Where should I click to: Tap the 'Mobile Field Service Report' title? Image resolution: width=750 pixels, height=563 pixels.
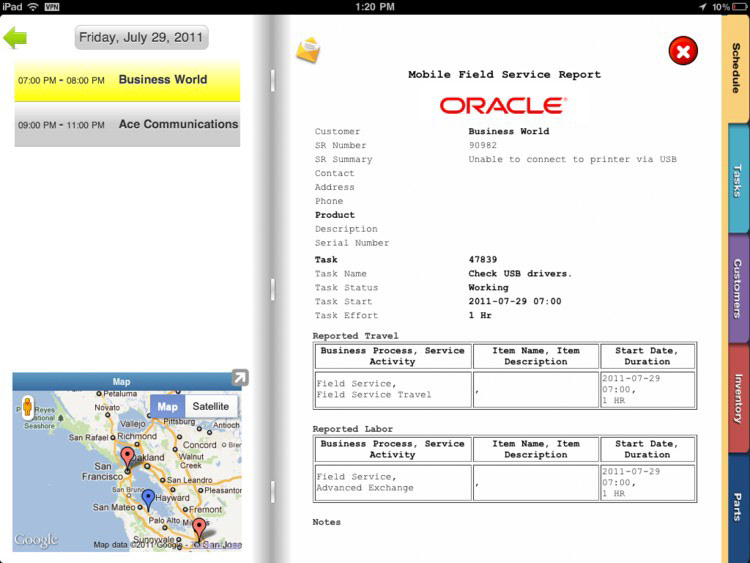click(504, 75)
